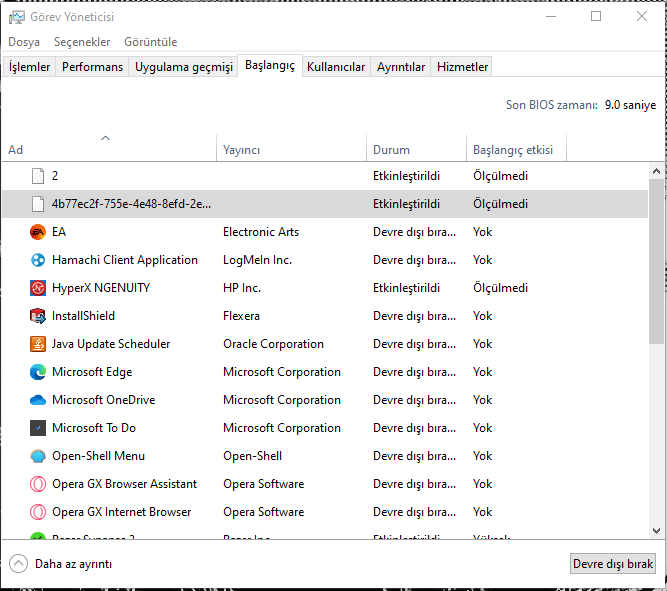Sort by the Durum column header
Viewport: 667px width, 591px height.
click(416, 148)
